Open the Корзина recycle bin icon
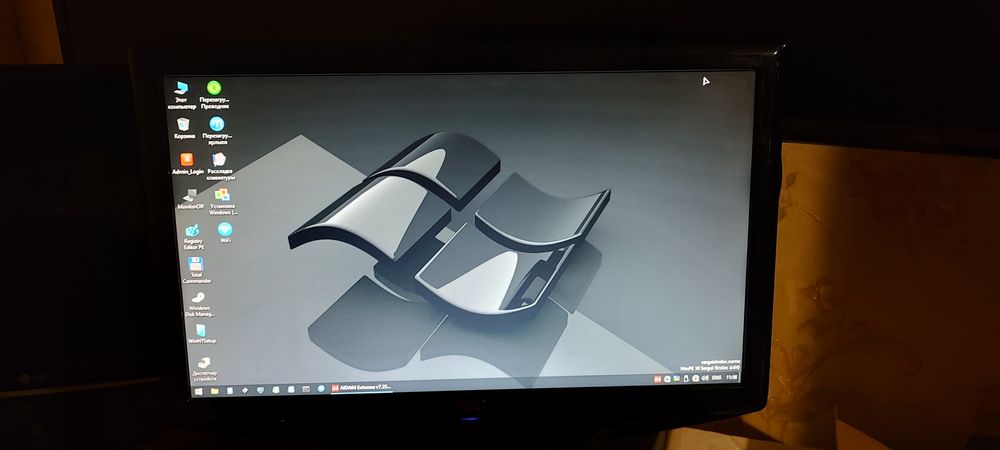The image size is (1000, 450). click(x=184, y=128)
